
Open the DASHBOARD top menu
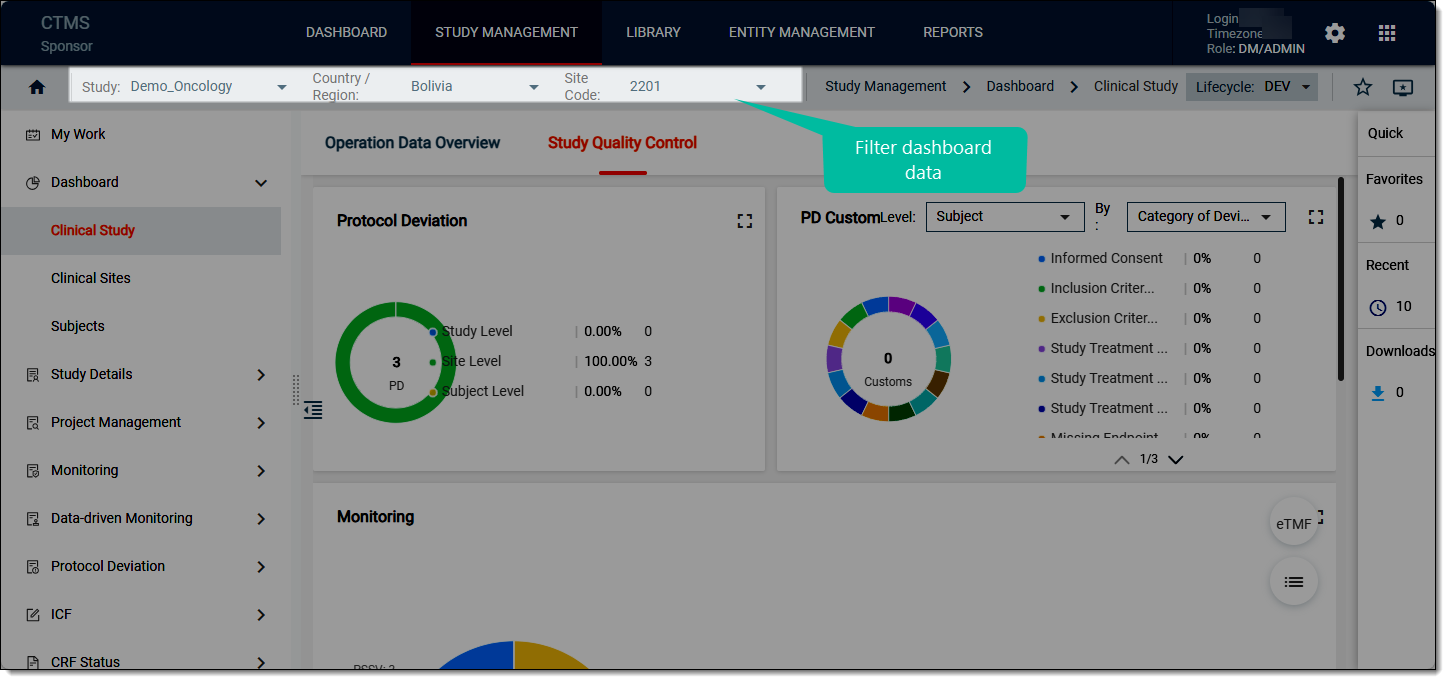(346, 33)
